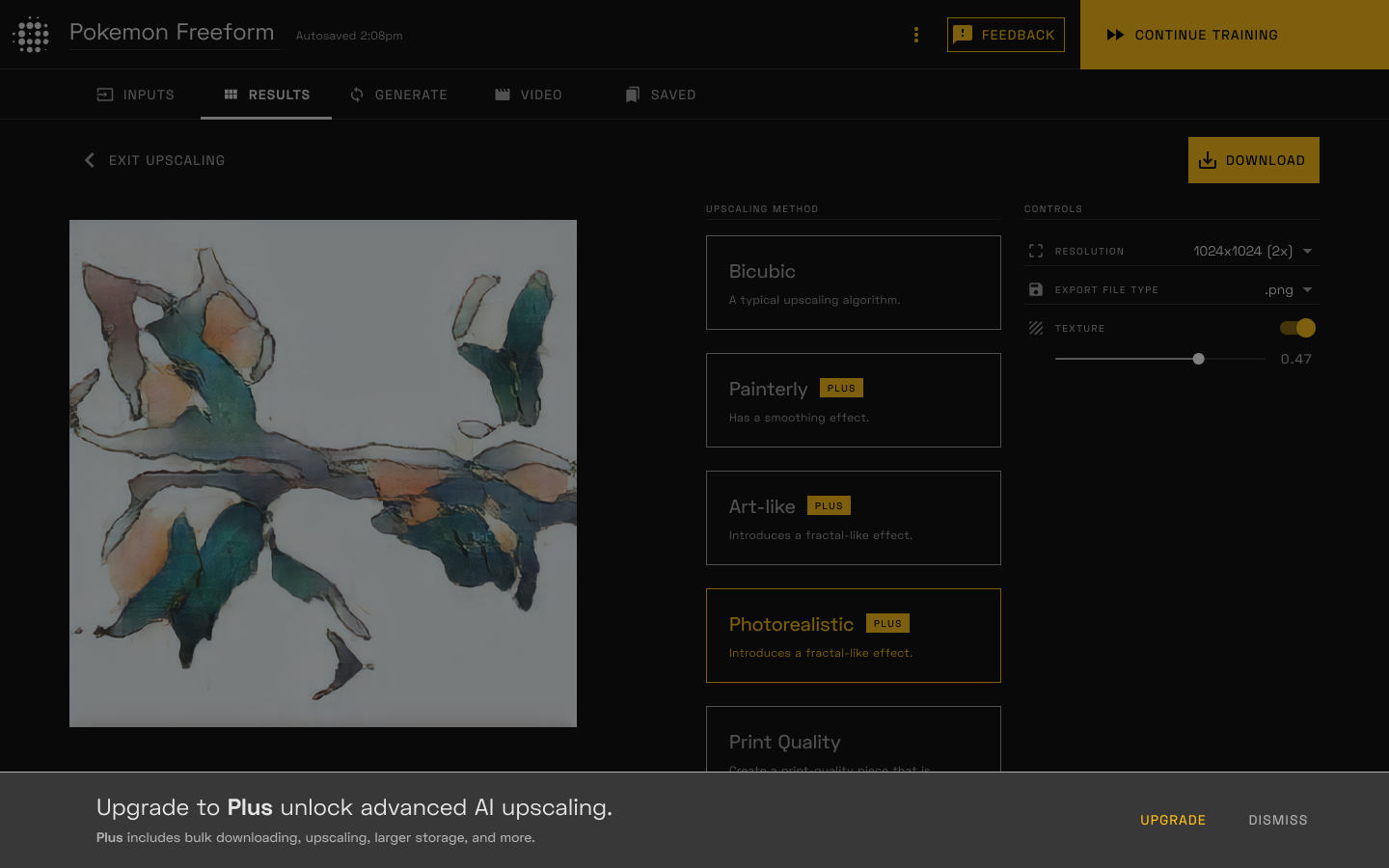Viewport: 1389px width, 868px height.
Task: Click the dotted app logo icon
Action: point(32,35)
